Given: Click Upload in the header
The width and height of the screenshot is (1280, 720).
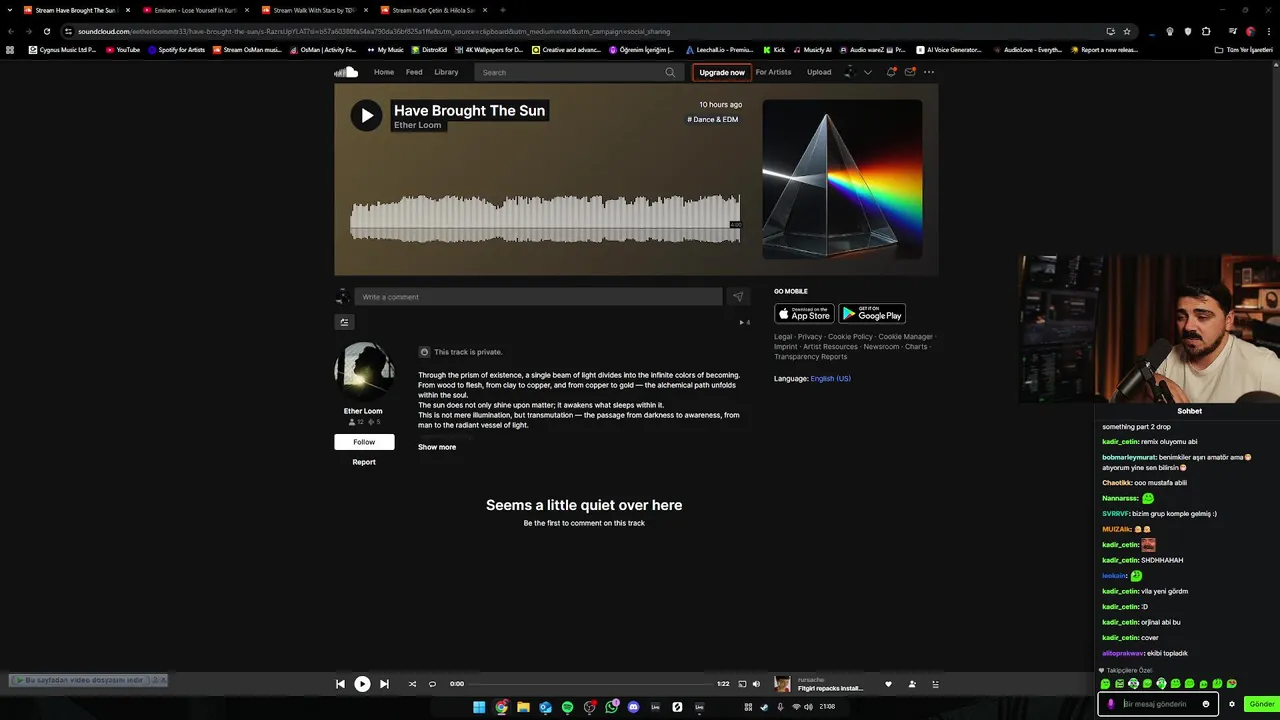Looking at the screenshot, I should (x=819, y=72).
